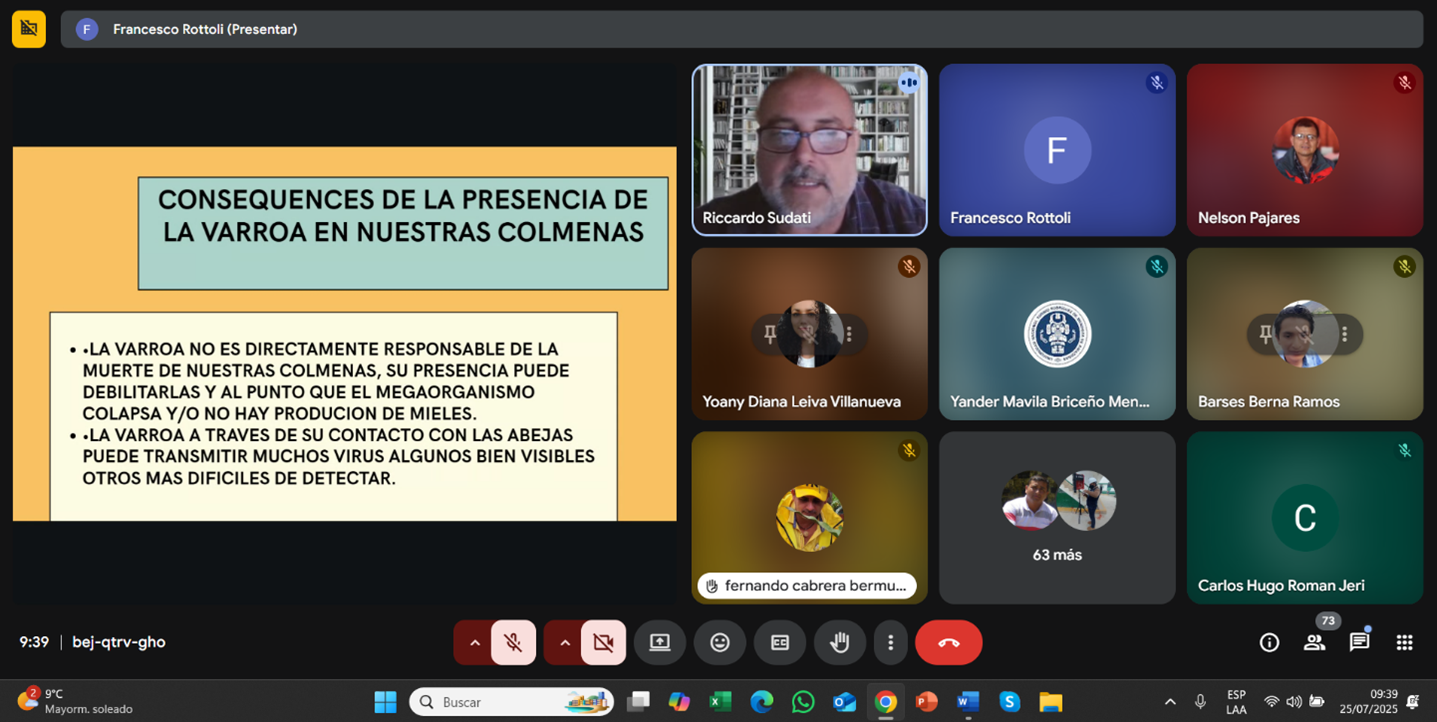Viewport: 1437px width, 722px height.
Task: Pin Yoany Diana Leiva Villanueva's tile
Action: tap(770, 334)
